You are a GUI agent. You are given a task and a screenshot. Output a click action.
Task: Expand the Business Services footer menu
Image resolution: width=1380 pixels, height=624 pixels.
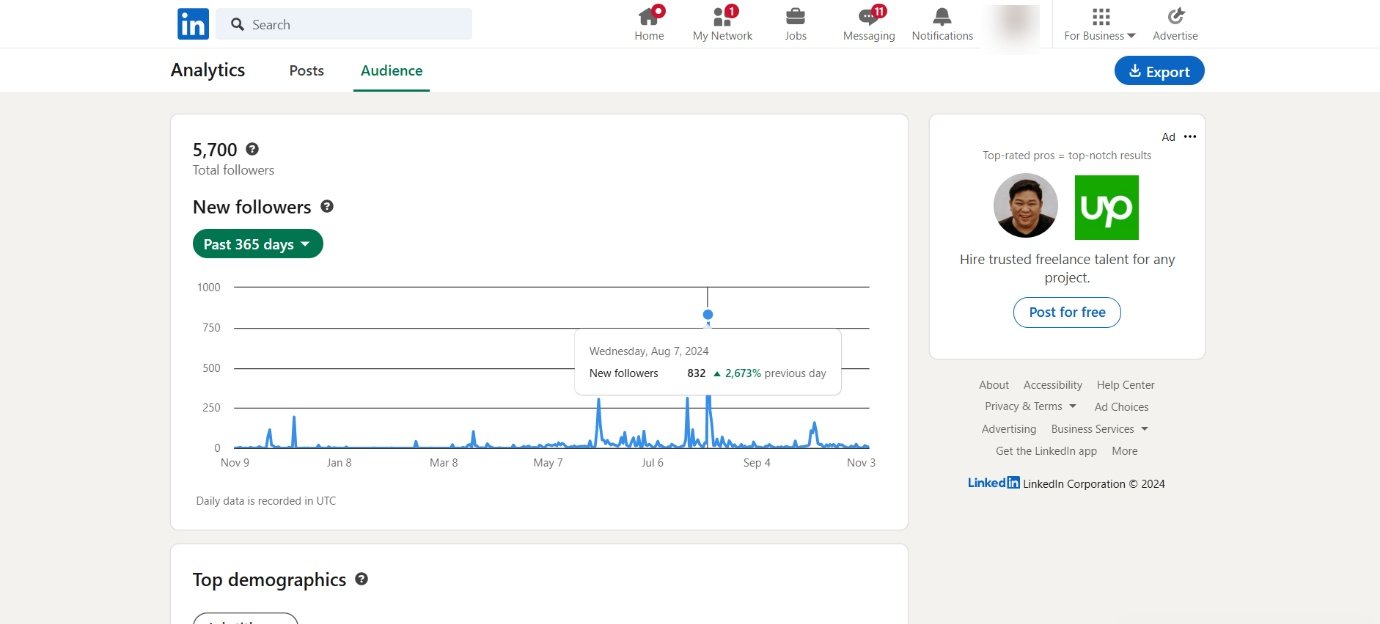click(1099, 429)
